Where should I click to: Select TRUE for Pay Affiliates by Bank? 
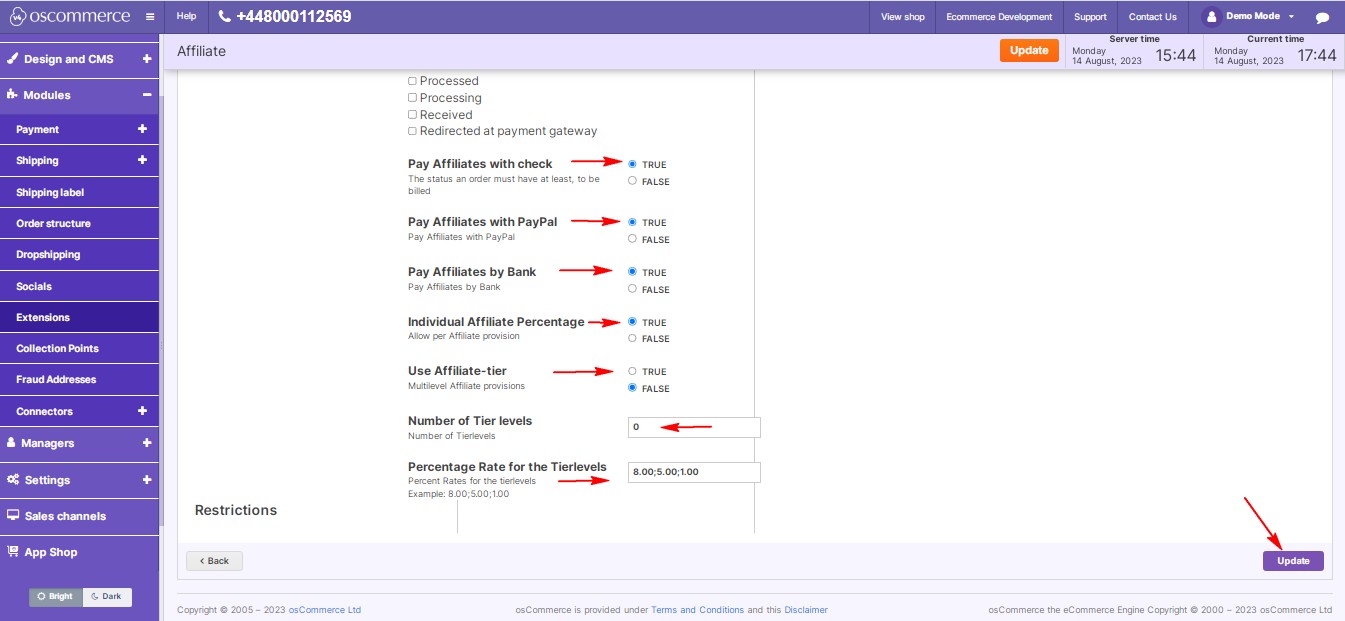pyautogui.click(x=632, y=272)
